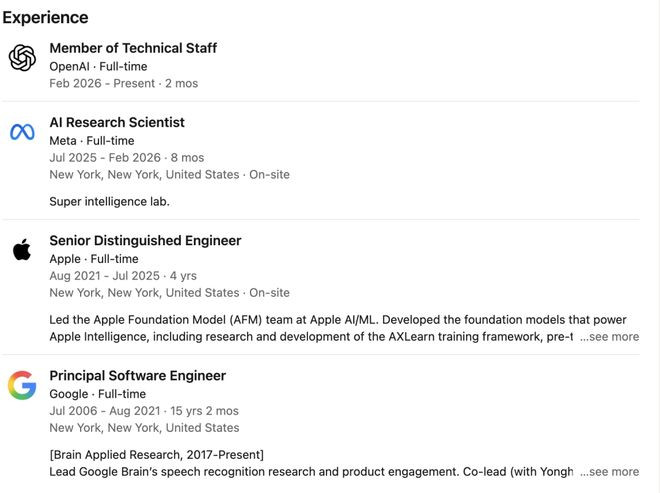
Task: Click the Apple · Full-time company text
Action: point(94,259)
